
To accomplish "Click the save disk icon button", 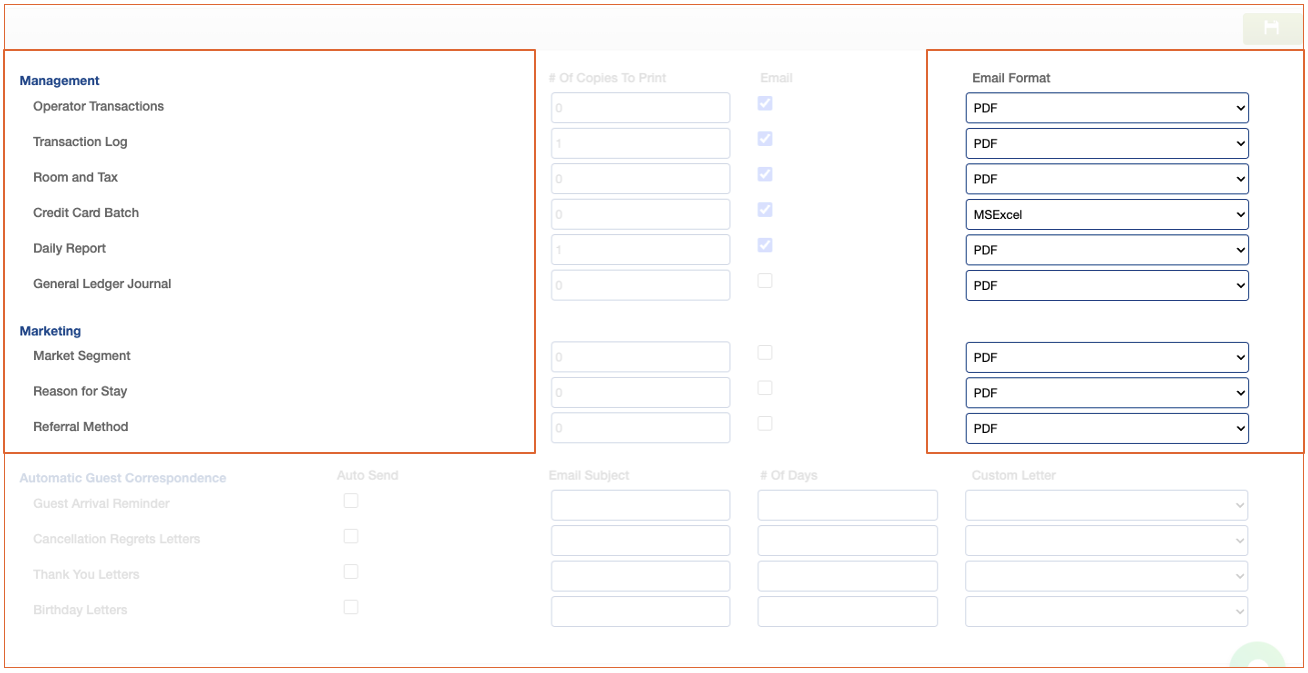I will (1271, 29).
